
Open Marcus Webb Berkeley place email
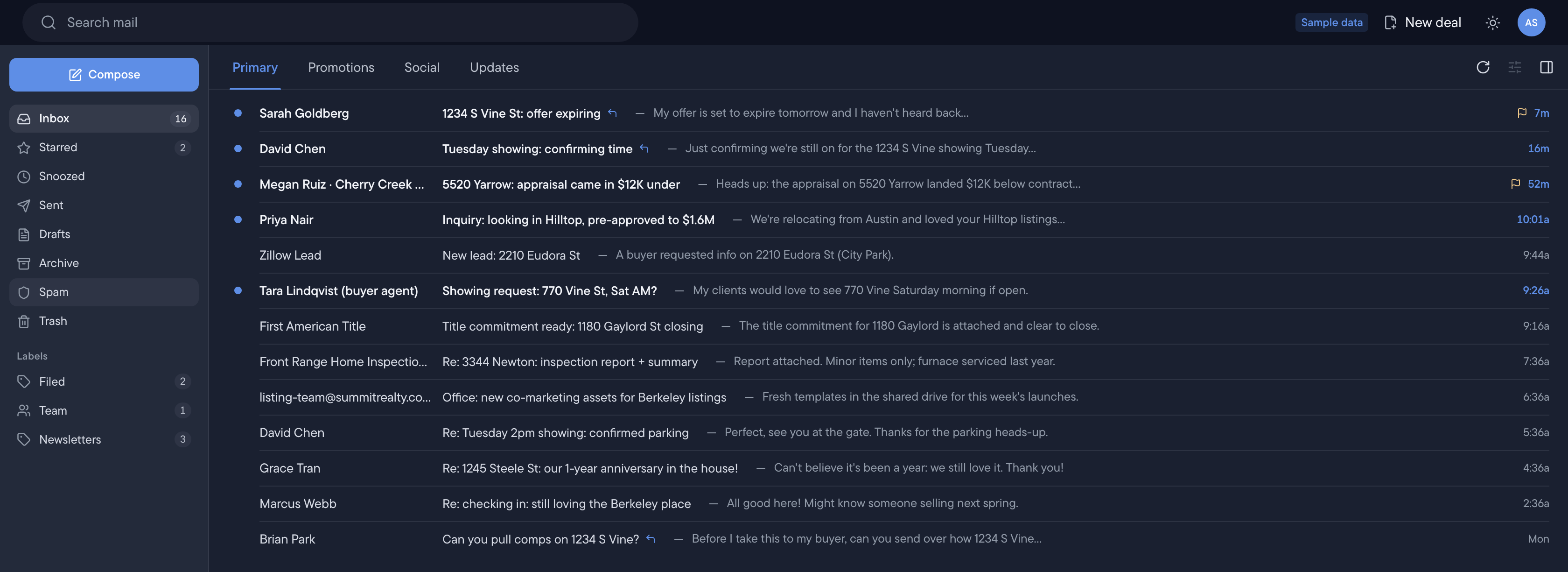point(889,504)
